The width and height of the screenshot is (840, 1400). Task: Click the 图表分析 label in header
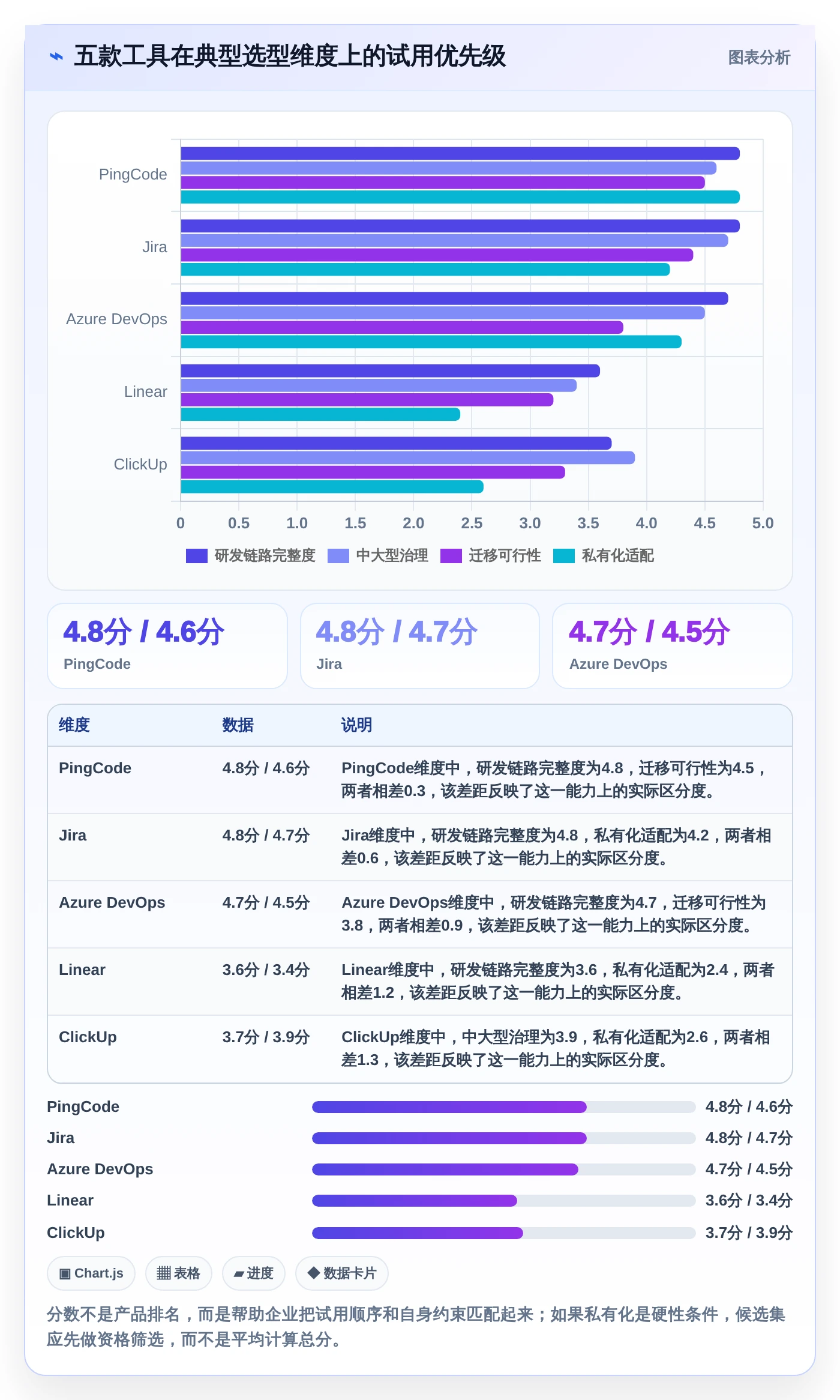coord(759,58)
